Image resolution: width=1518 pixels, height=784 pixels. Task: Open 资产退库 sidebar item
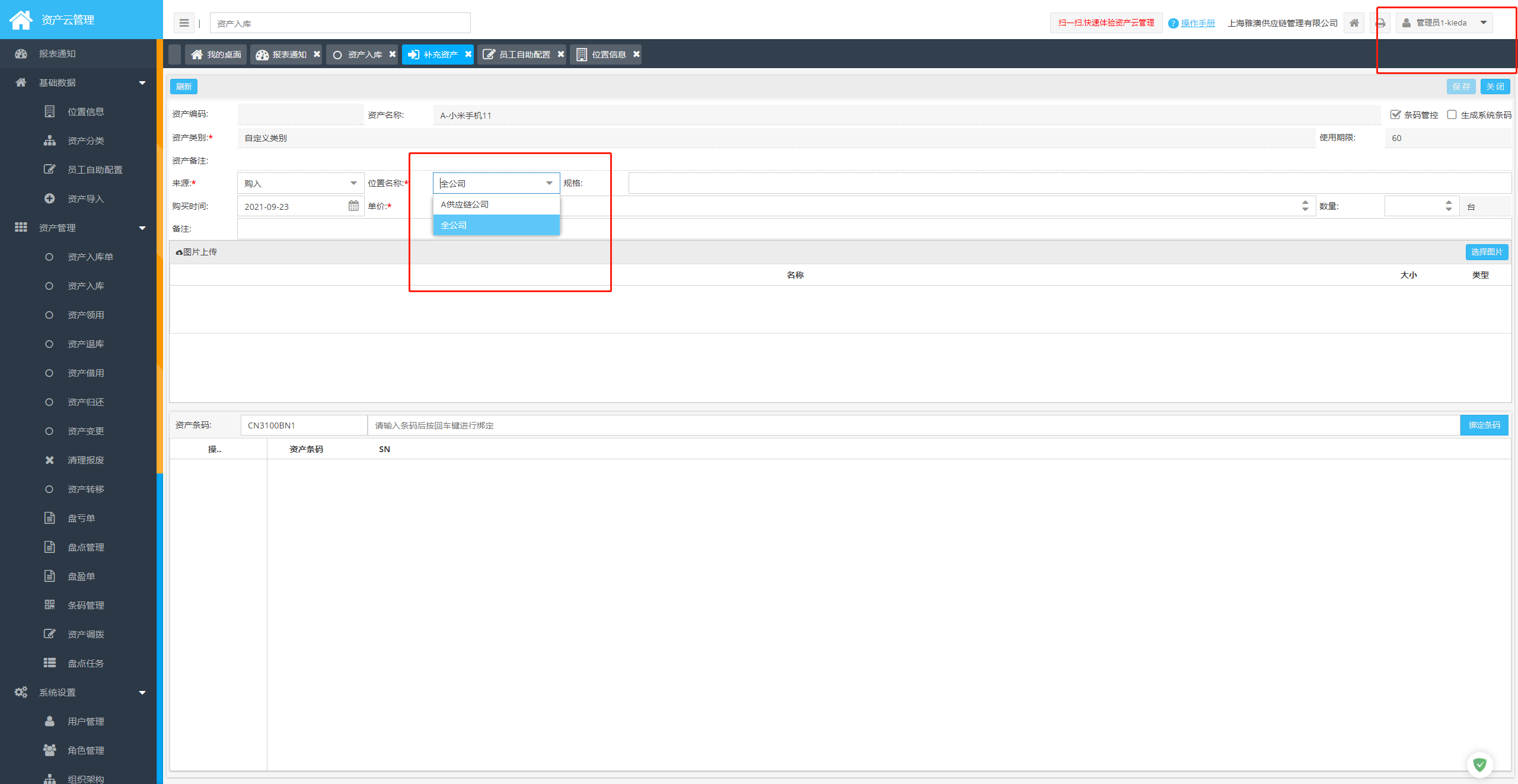click(x=78, y=344)
